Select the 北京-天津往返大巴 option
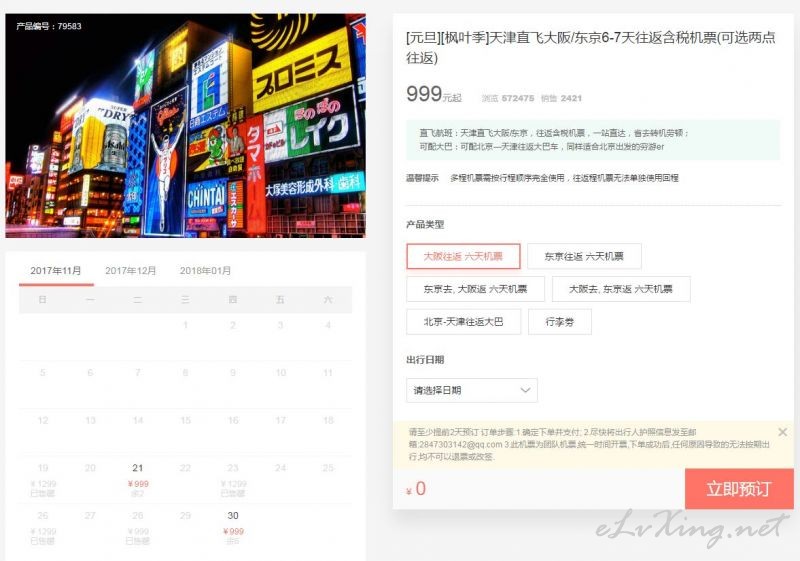Viewport: 800px width, 561px height. 463,322
